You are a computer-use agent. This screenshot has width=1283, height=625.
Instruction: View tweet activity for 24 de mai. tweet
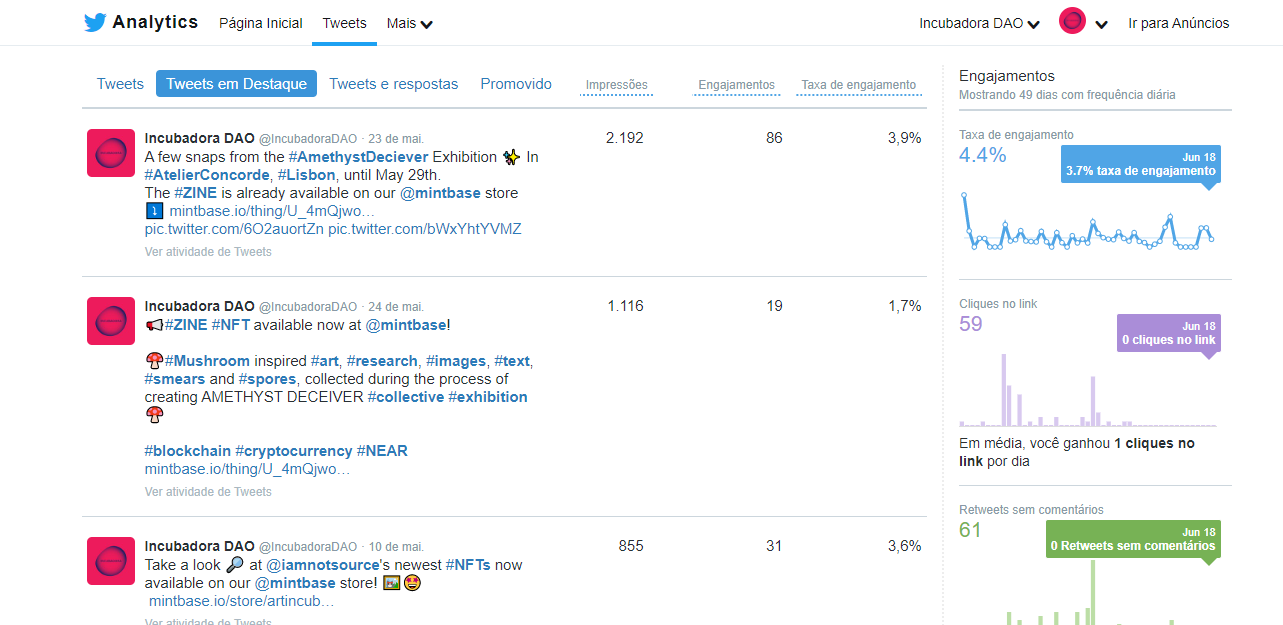208,492
